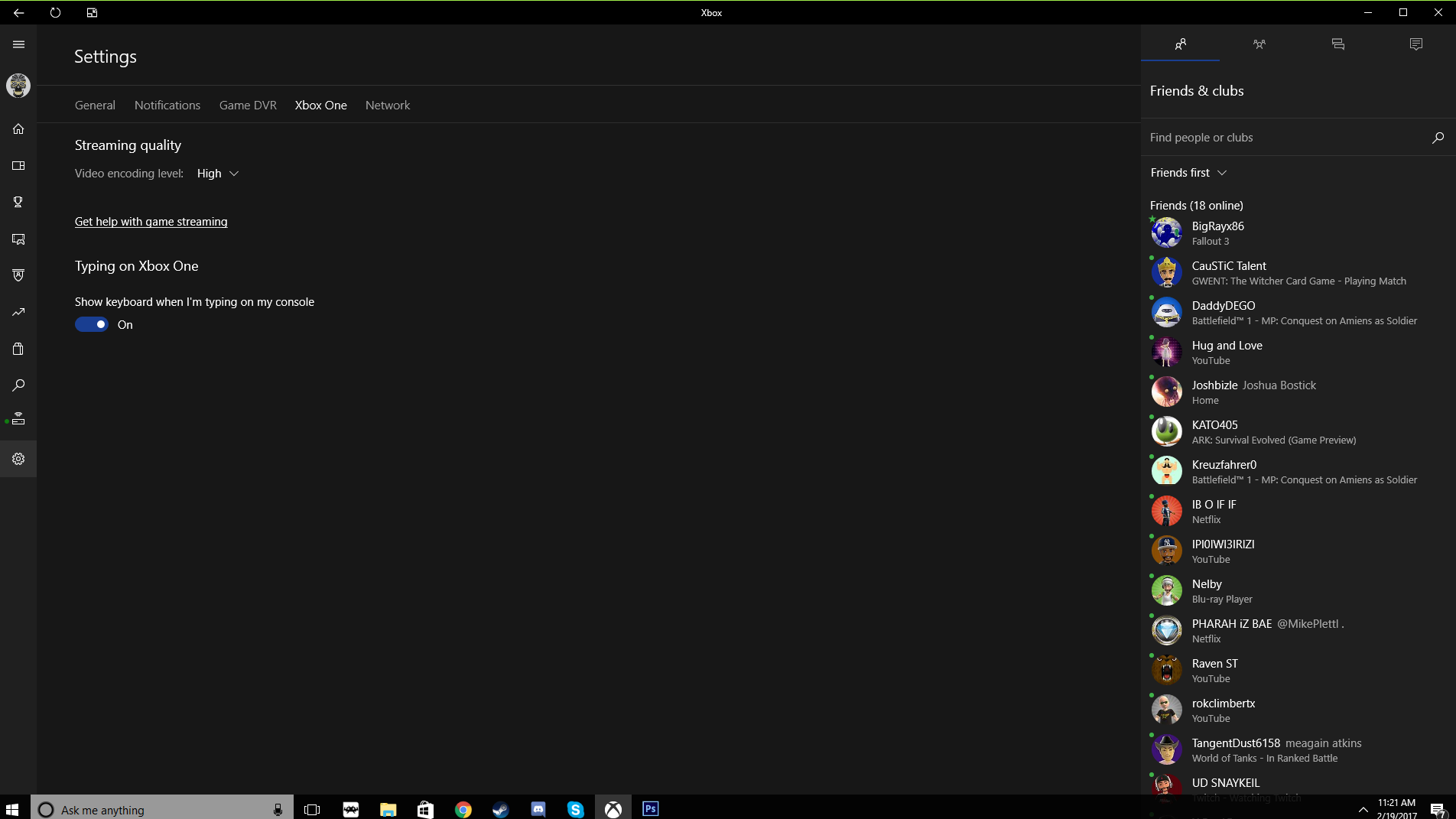1456x819 pixels.
Task: Switch to the Game DVR settings tab
Action: [248, 106]
